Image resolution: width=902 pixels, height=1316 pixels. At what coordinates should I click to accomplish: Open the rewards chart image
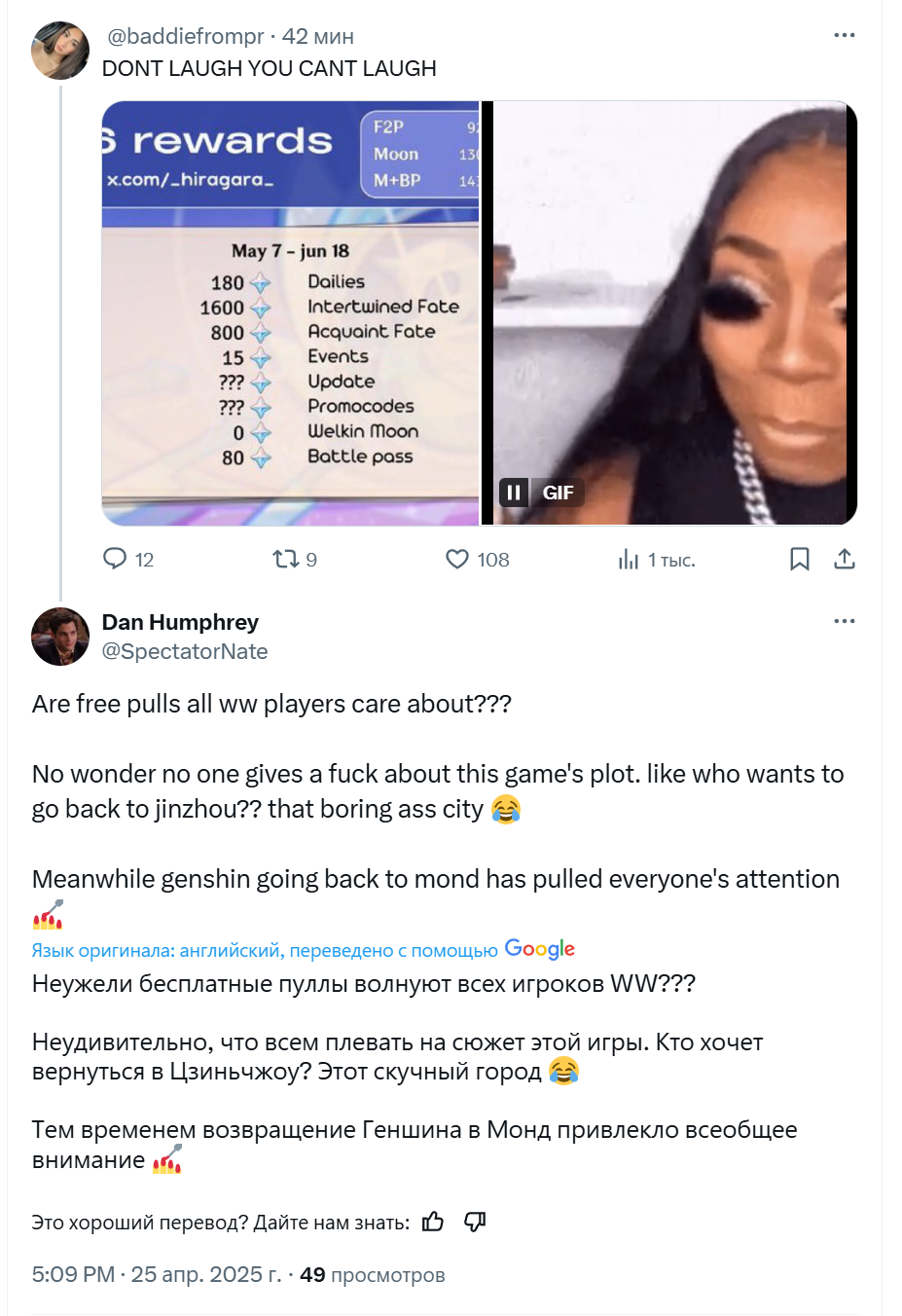click(290, 312)
